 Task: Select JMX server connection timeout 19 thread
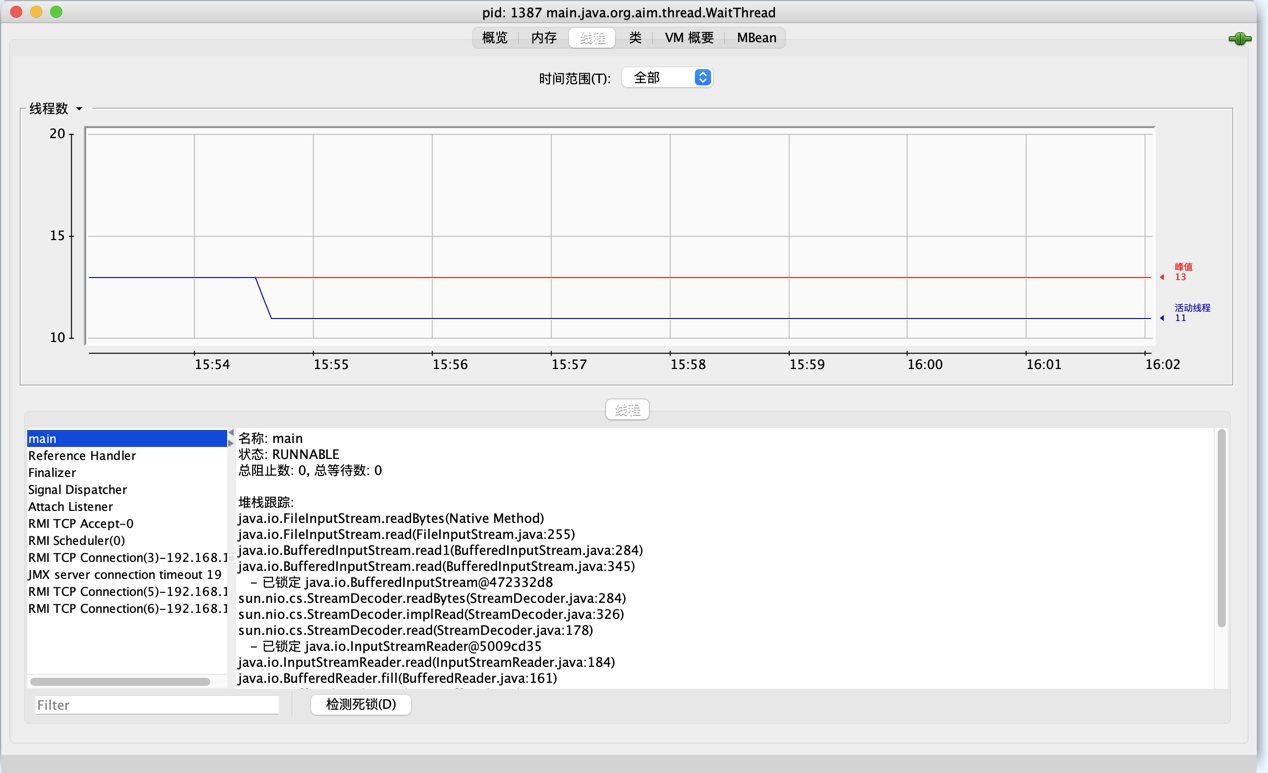(x=127, y=574)
